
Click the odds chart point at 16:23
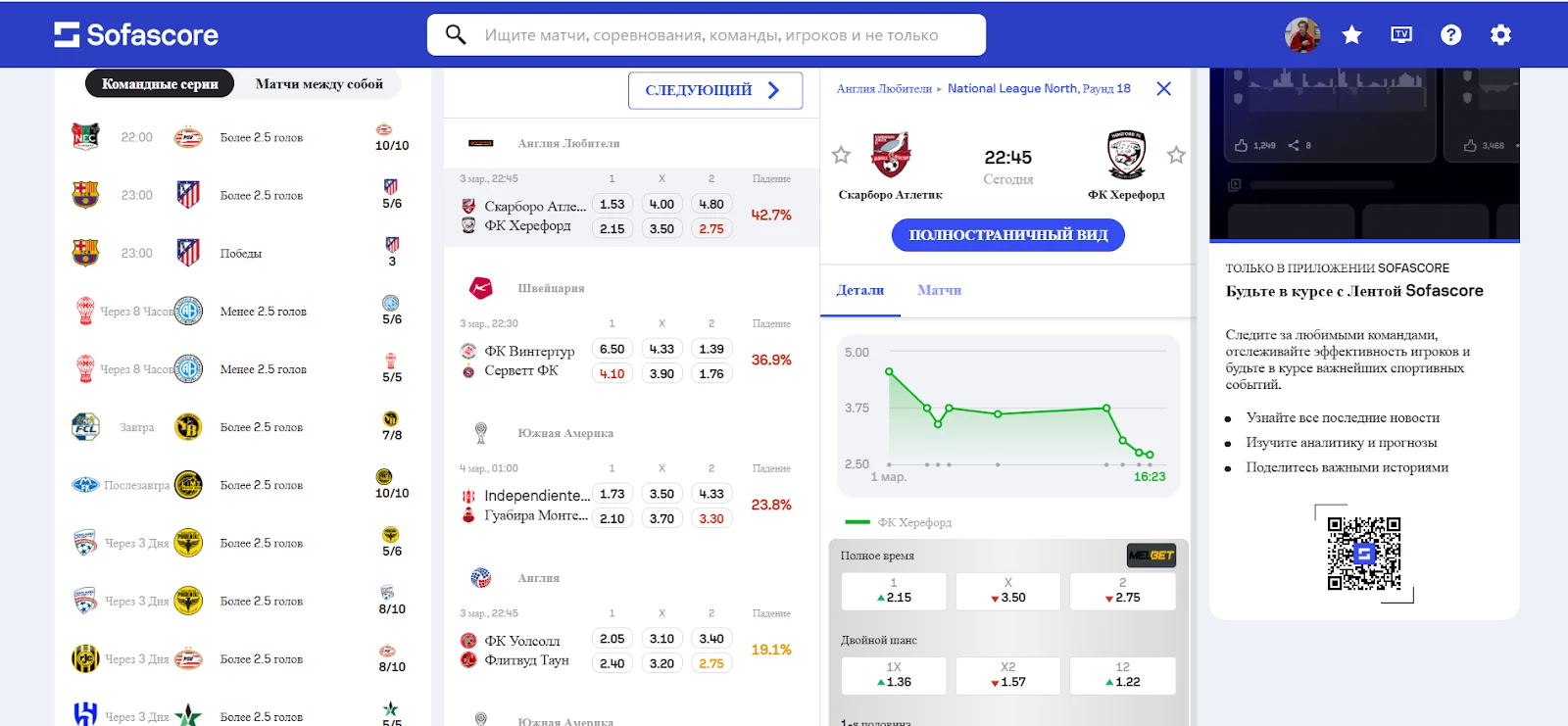(1150, 455)
